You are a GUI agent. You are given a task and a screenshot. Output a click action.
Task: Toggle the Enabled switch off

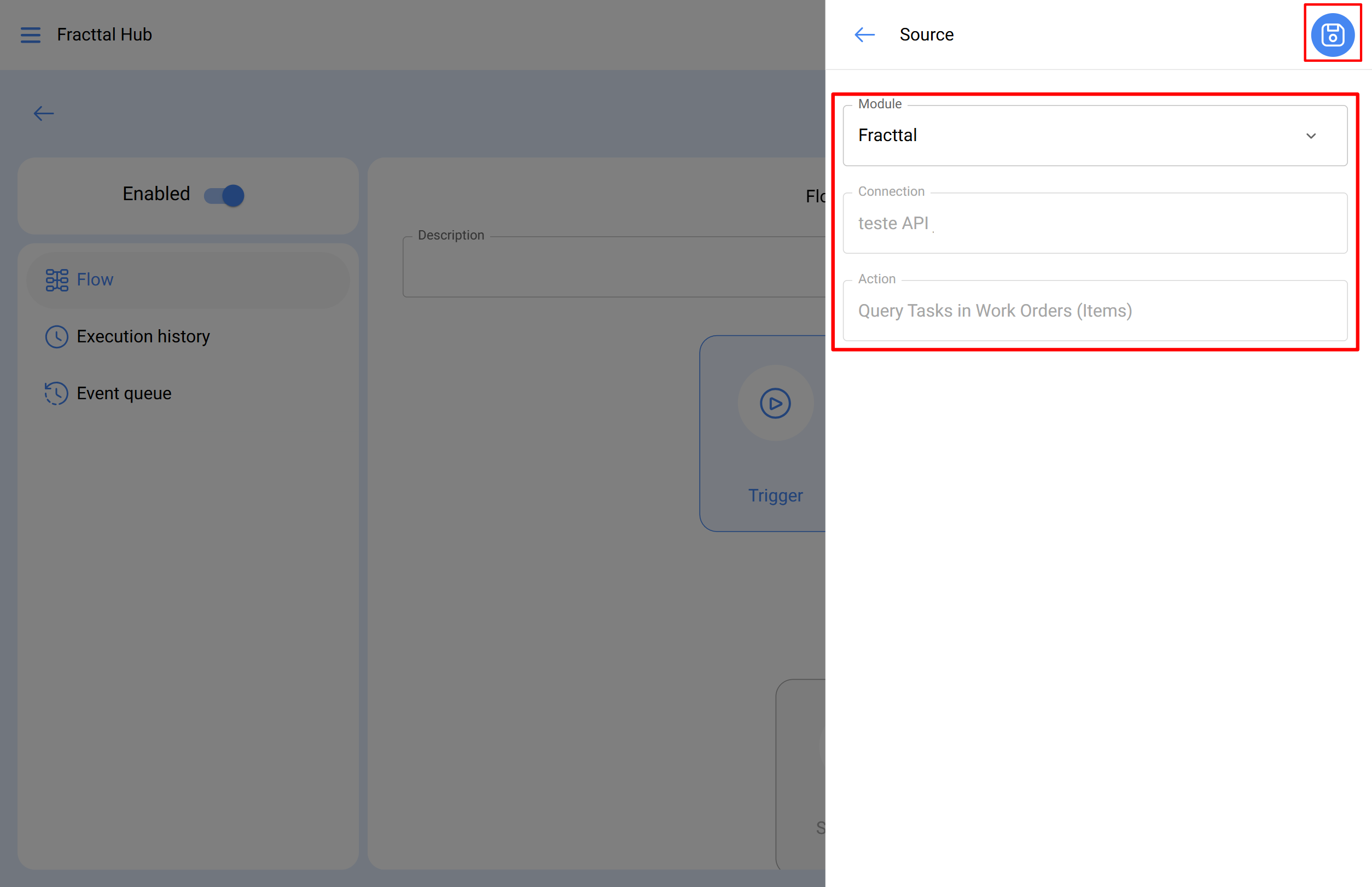[224, 195]
